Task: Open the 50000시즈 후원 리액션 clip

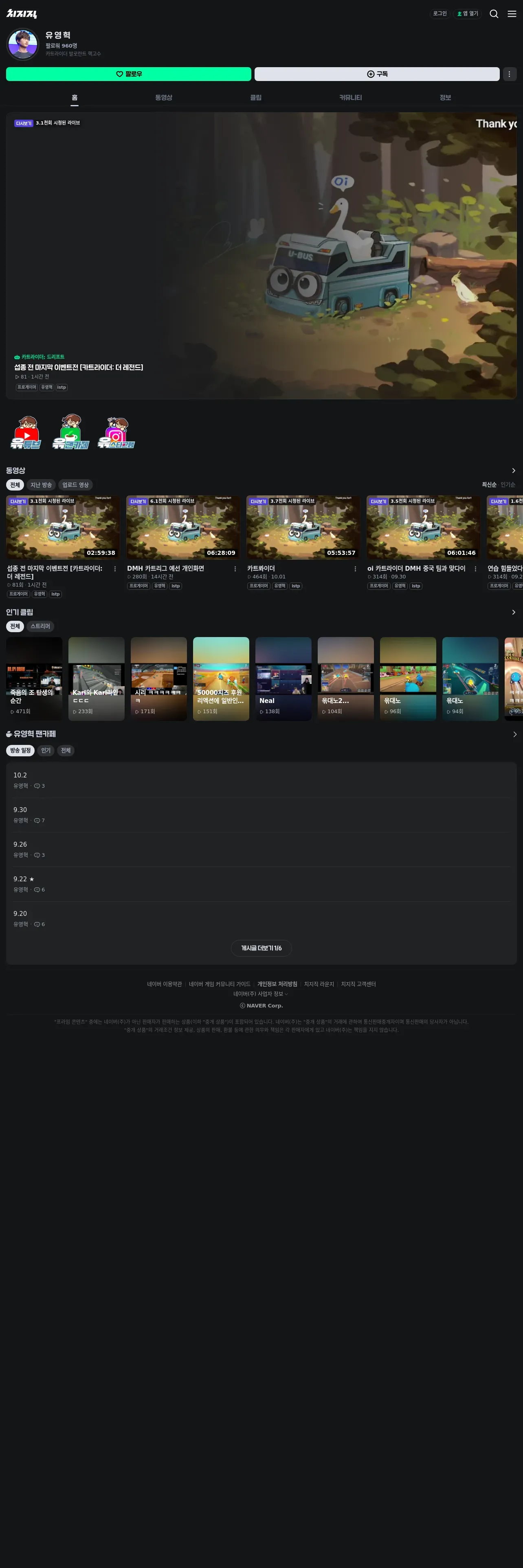Action: (x=221, y=679)
